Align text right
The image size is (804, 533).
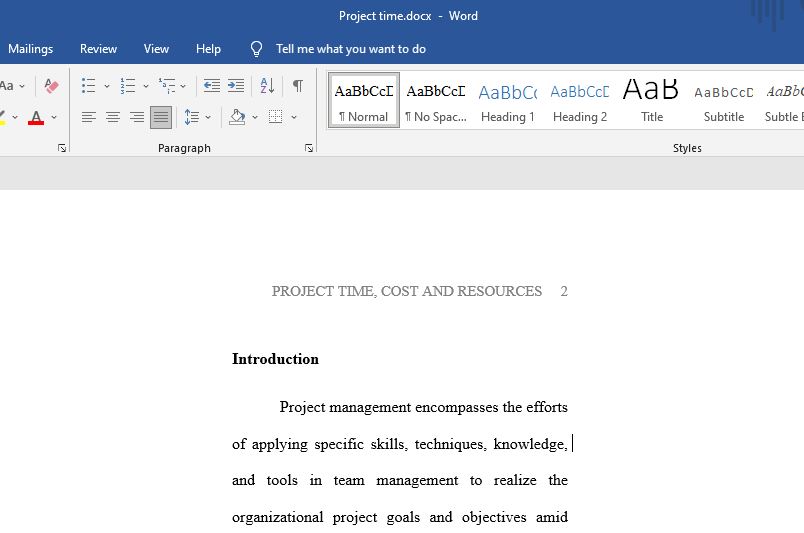pyautogui.click(x=137, y=117)
